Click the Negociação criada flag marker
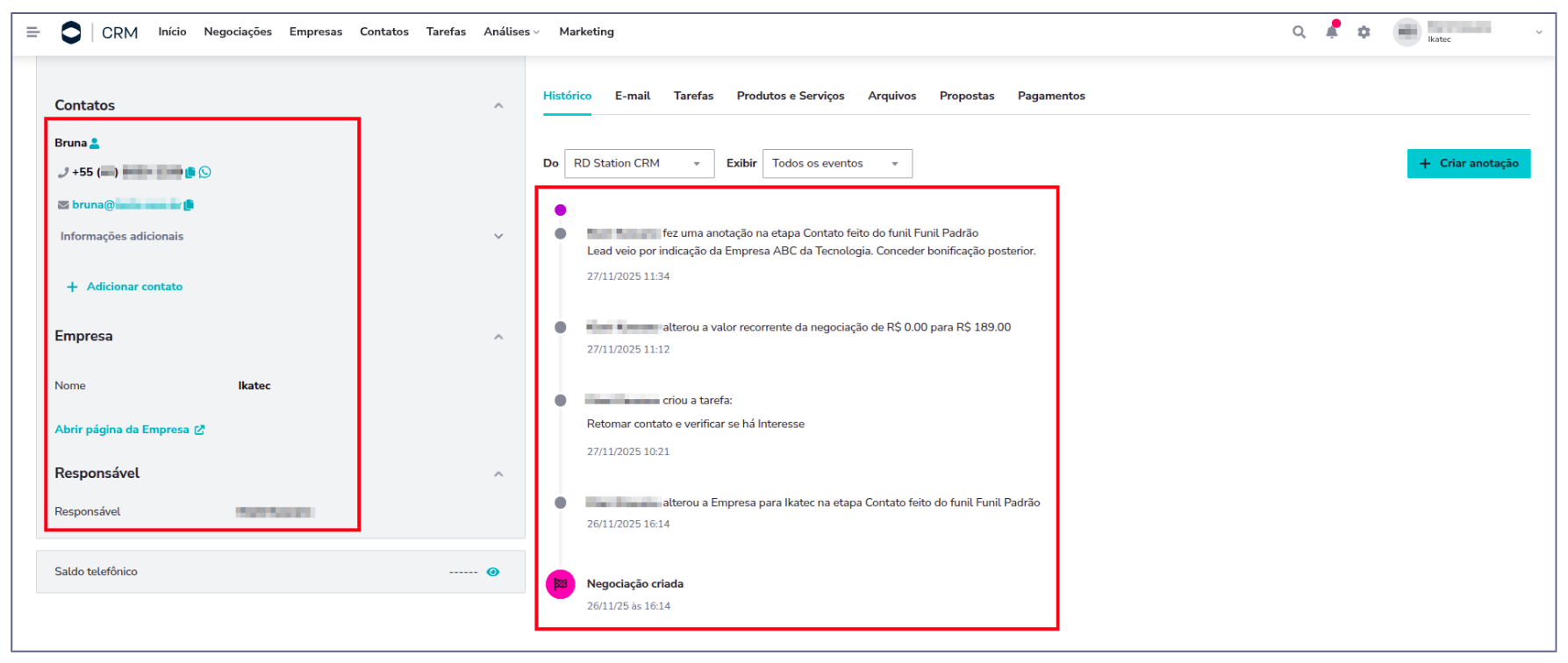This screenshot has width=1568, height=663. 560,584
